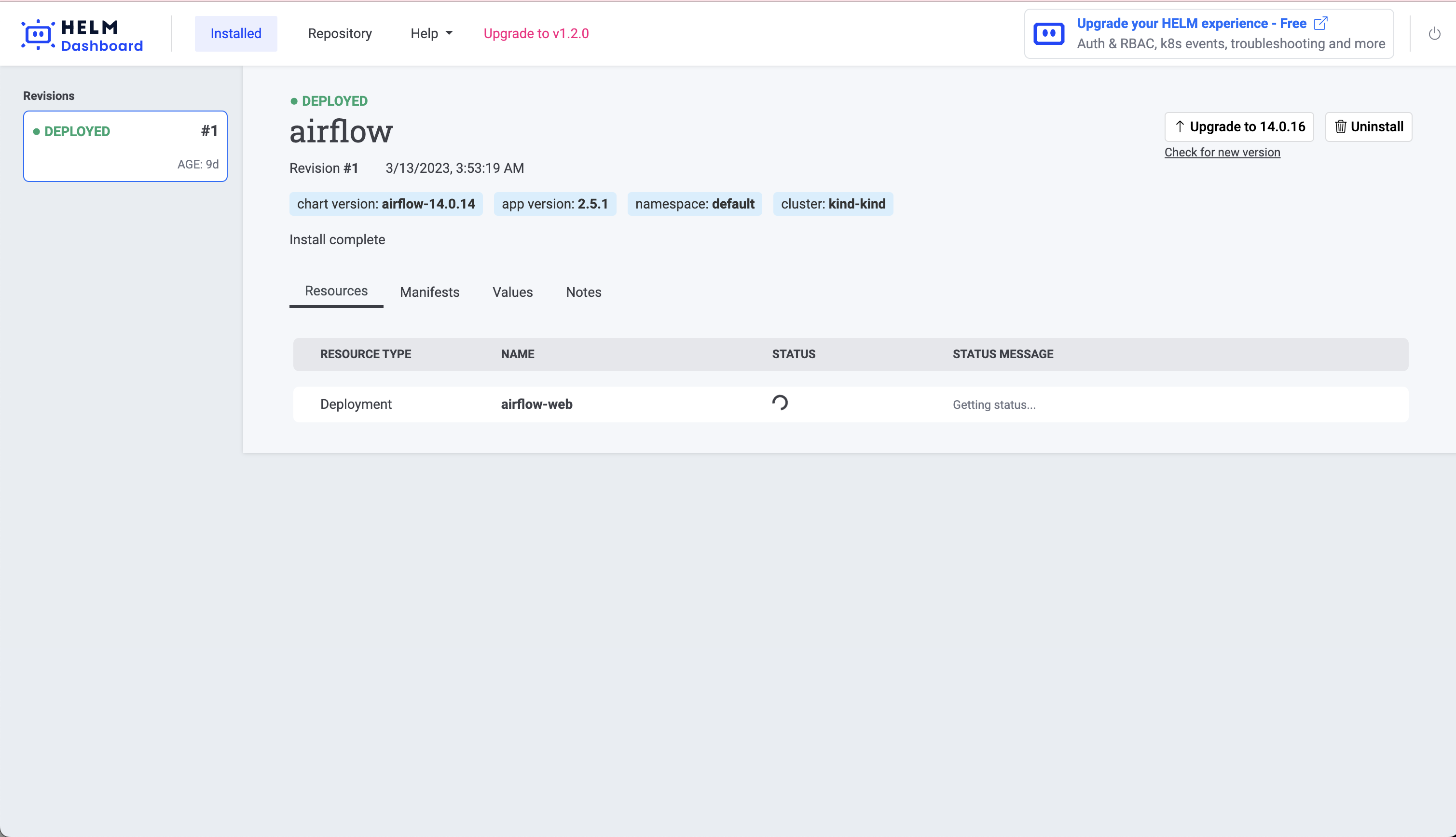1456x837 pixels.
Task: Click the green dot in revision card
Action: [36, 132]
